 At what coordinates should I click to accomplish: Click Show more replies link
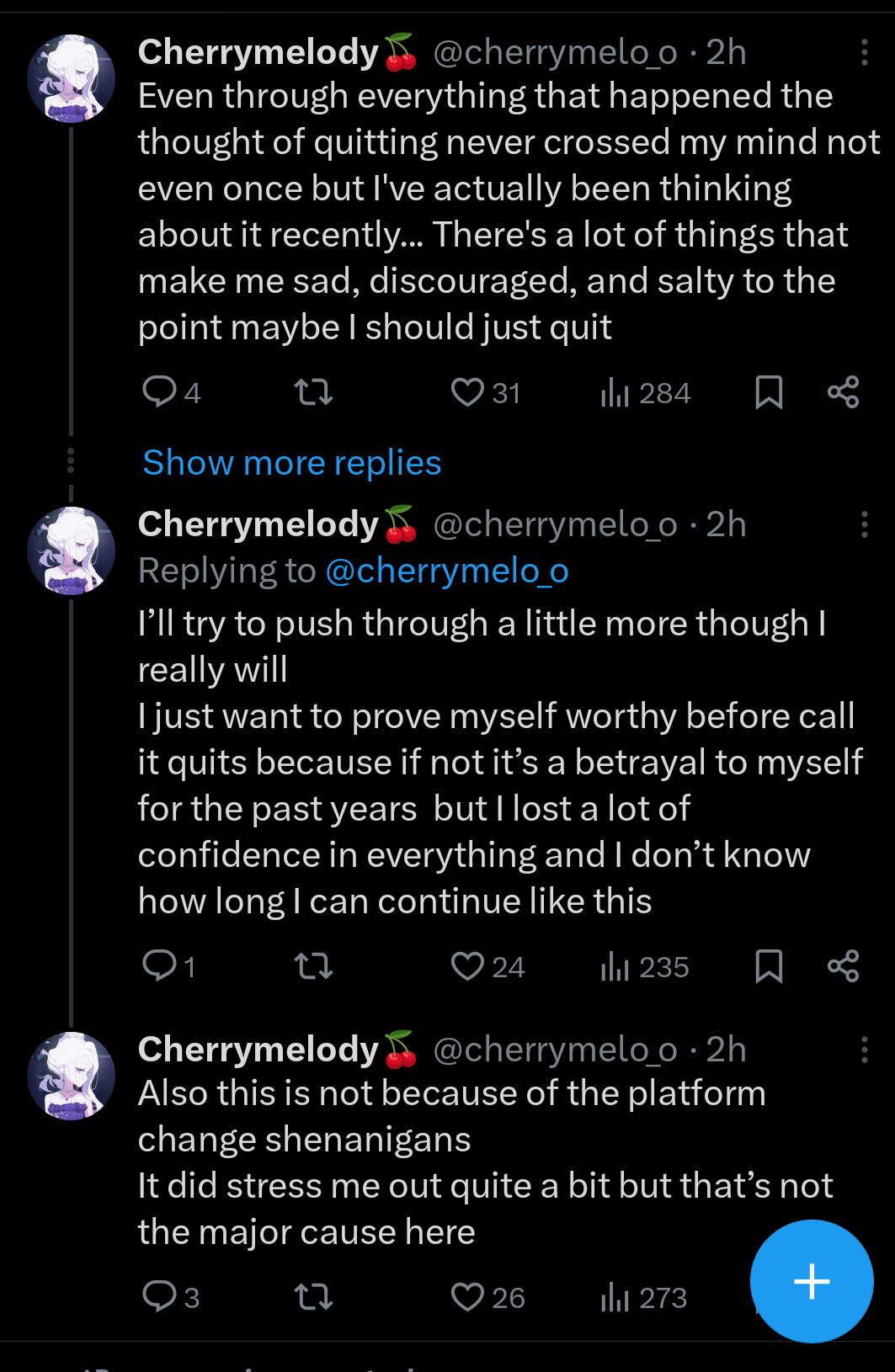click(x=292, y=463)
